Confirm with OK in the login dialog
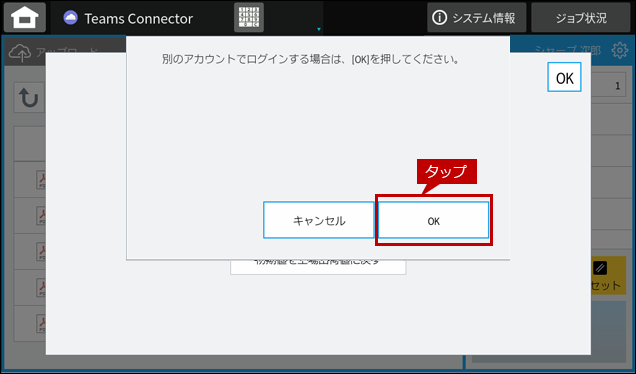636x374 pixels. pyautogui.click(x=433, y=220)
